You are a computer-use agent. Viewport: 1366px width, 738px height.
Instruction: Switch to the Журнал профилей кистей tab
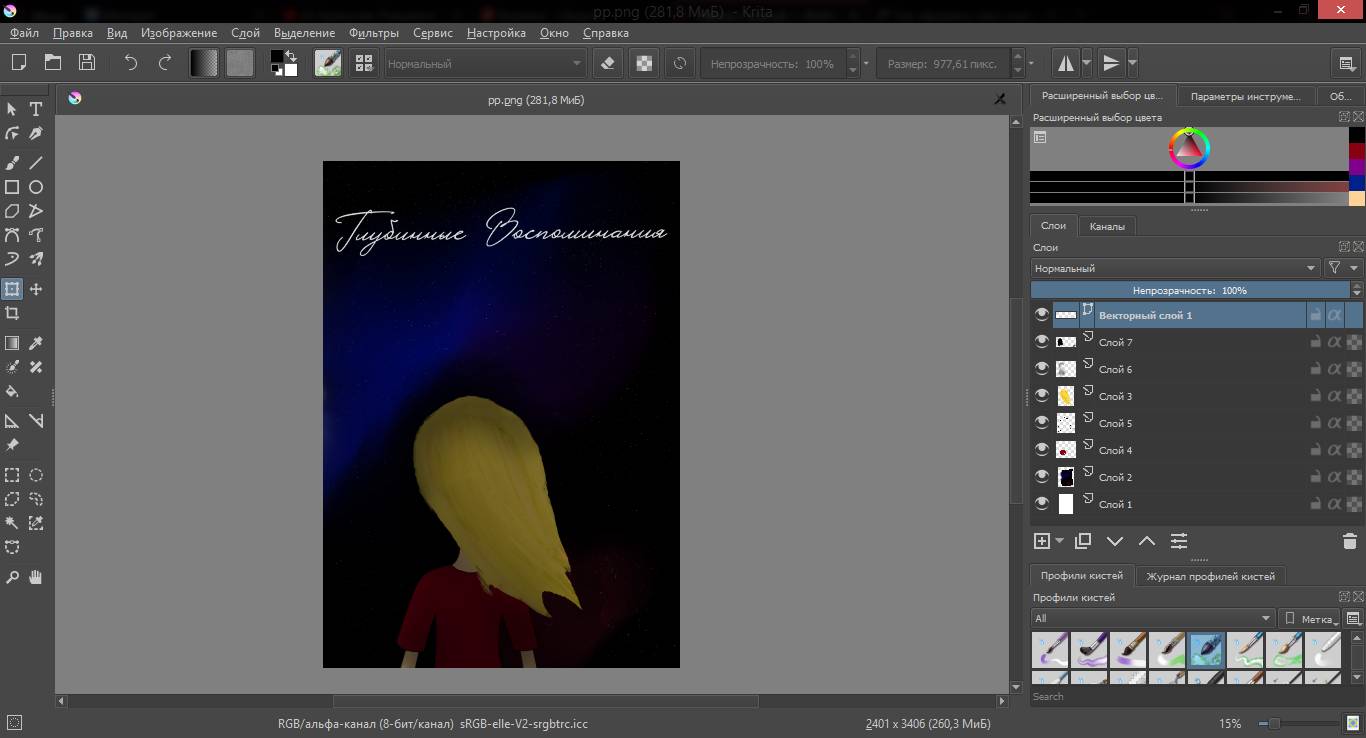1210,576
